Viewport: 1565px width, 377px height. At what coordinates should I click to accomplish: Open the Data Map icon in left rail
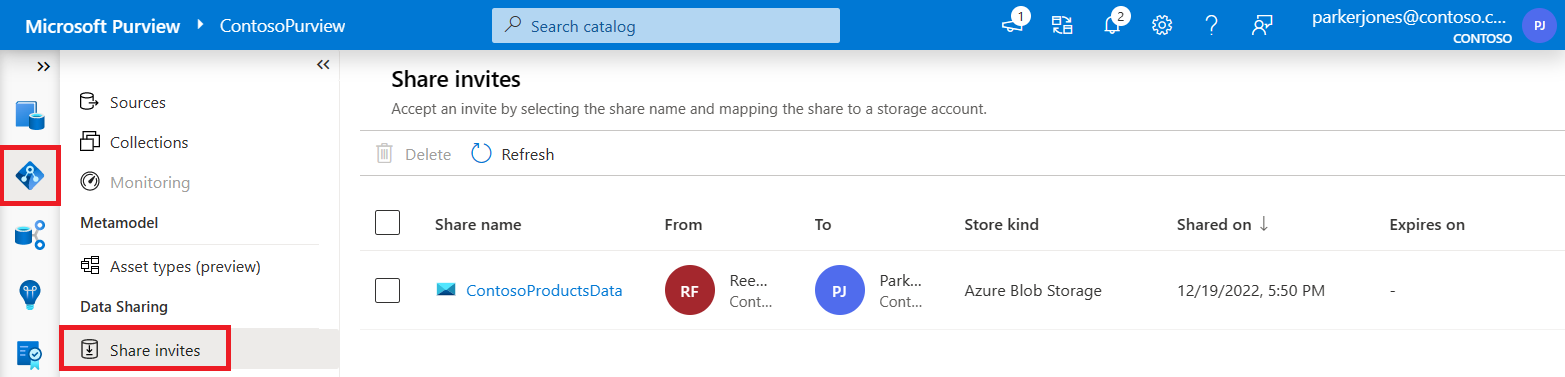click(x=29, y=176)
